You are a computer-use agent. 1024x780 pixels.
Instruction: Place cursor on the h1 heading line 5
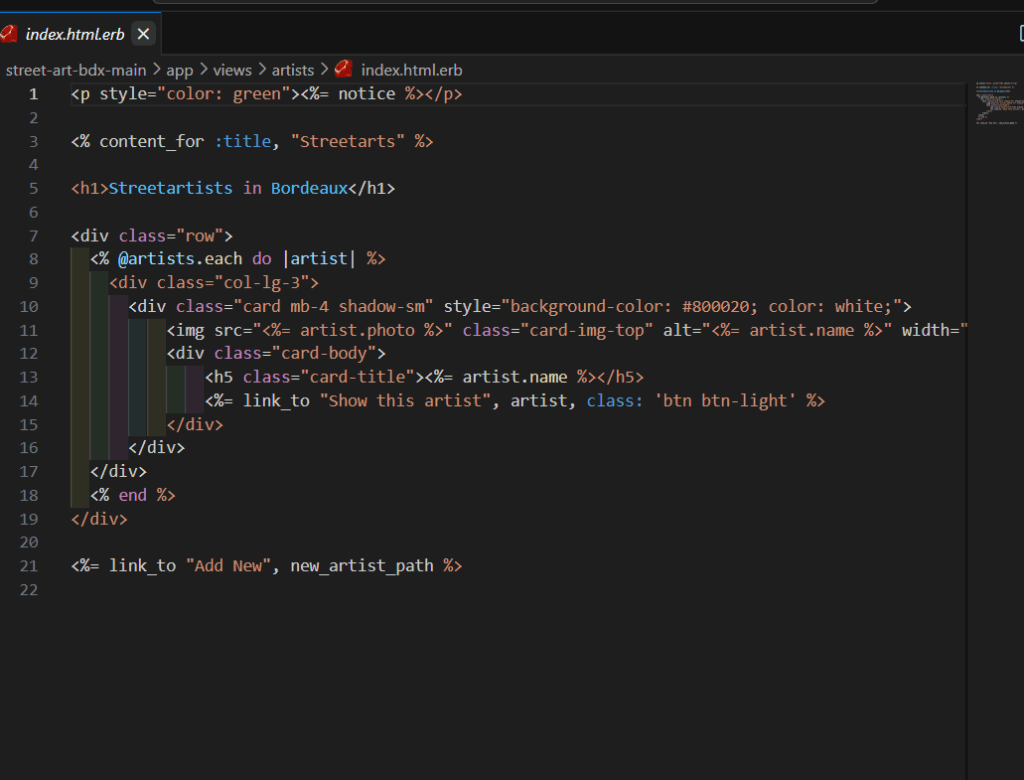click(230, 188)
